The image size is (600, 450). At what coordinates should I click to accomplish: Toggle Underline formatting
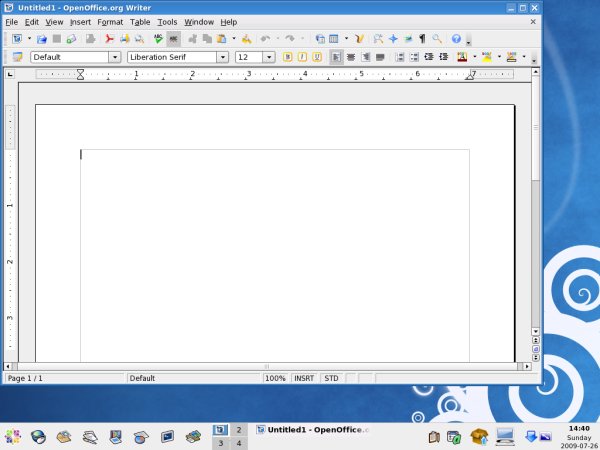(317, 57)
